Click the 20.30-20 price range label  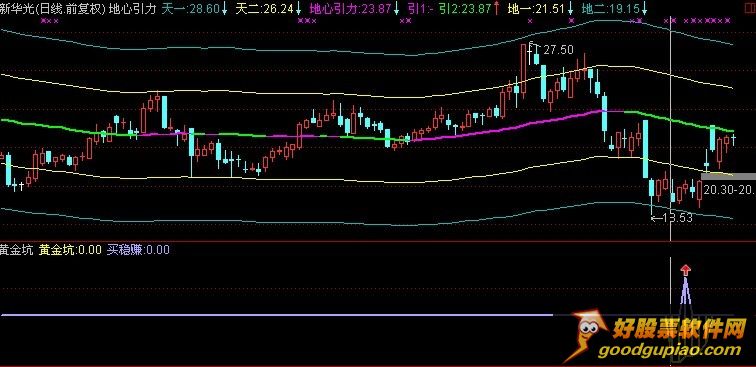pyautogui.click(x=729, y=190)
